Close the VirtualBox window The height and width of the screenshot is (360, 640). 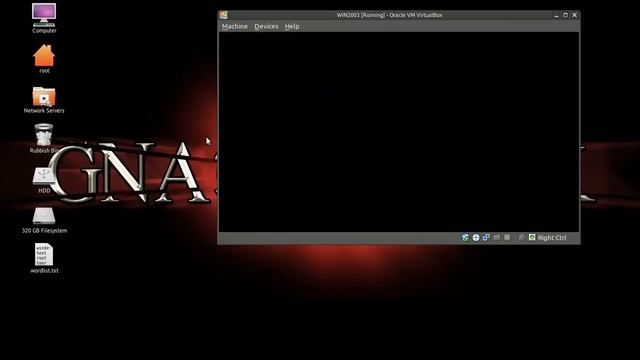pos(575,15)
